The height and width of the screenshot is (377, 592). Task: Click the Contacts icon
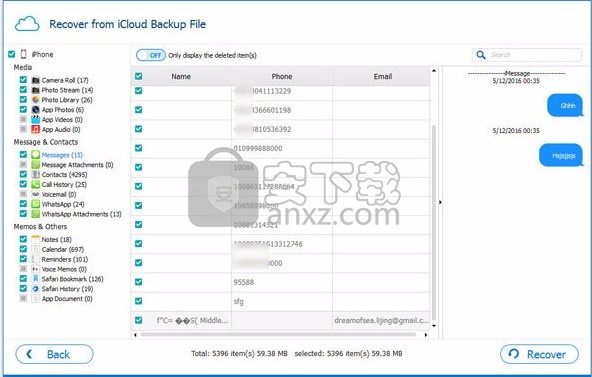(x=35, y=174)
